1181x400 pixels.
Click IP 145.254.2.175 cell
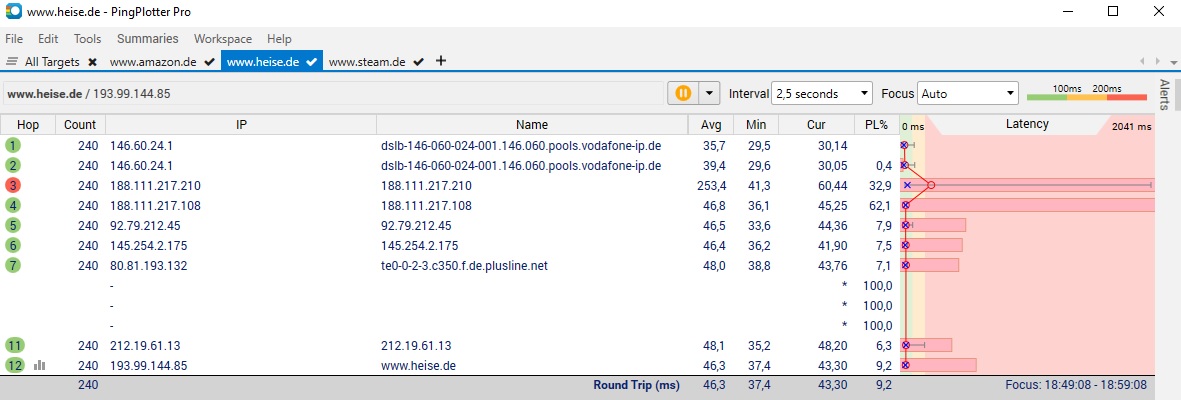(x=148, y=246)
